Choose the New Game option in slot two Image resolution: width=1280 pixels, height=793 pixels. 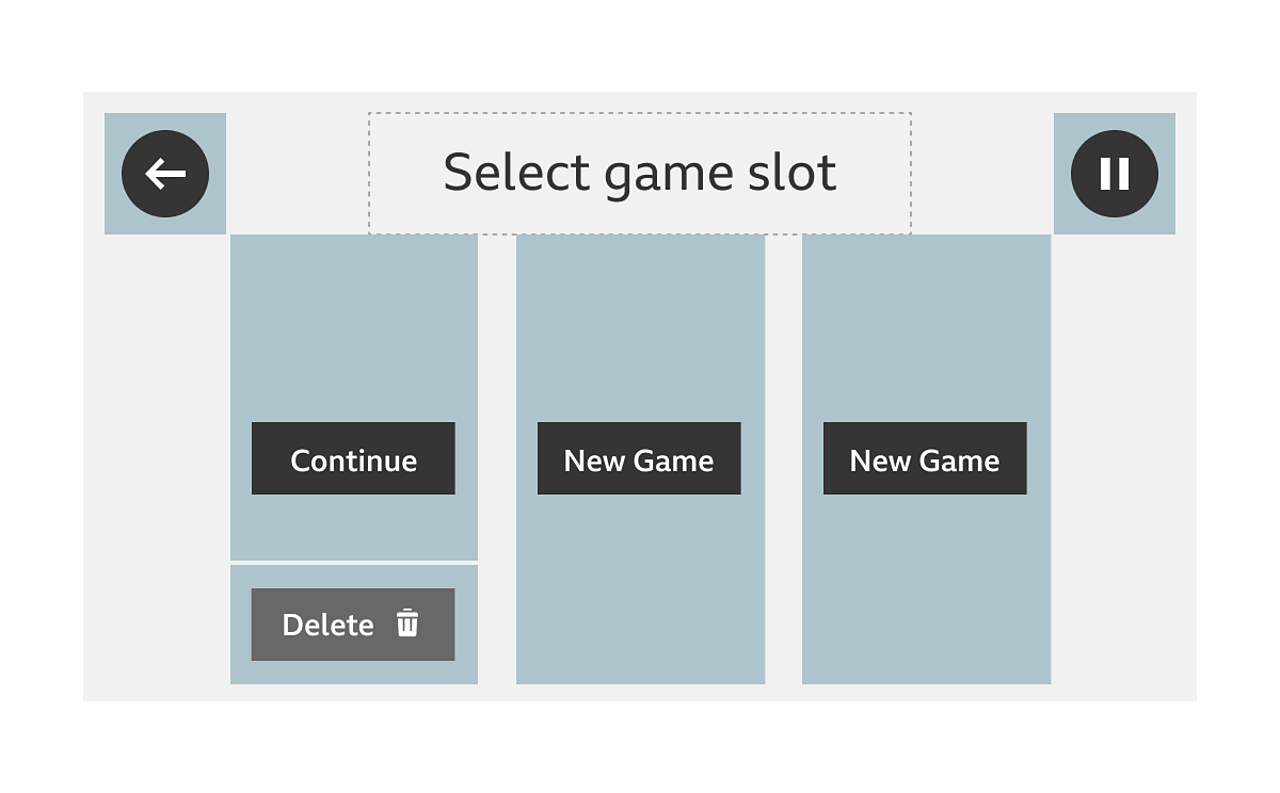[x=639, y=459]
